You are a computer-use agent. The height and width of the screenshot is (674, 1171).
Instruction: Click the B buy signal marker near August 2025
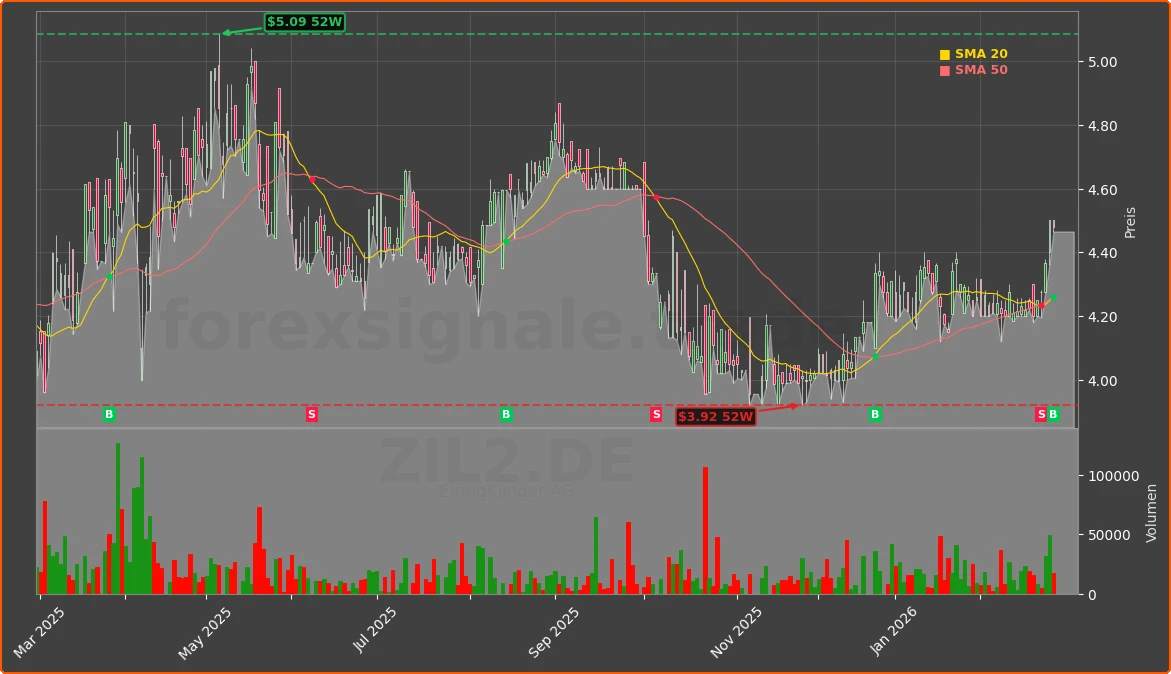point(505,413)
